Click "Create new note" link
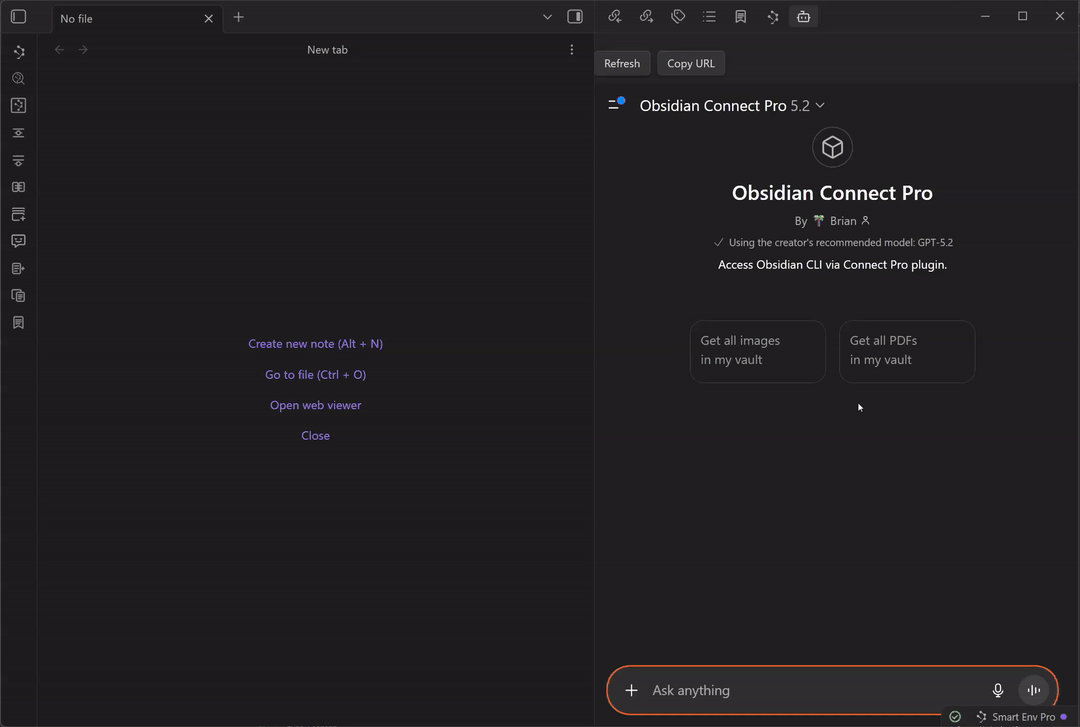Screen dimensions: 1080x727 pos(315,344)
